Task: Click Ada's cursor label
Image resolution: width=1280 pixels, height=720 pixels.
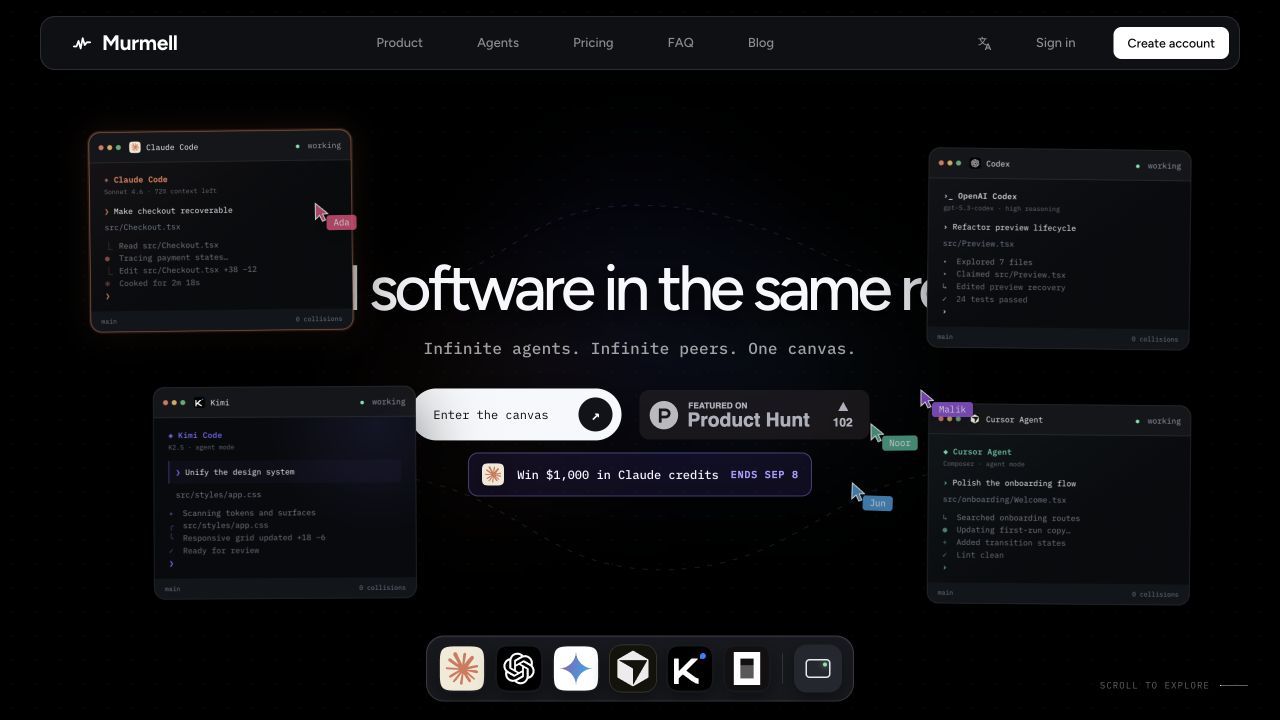Action: point(341,222)
